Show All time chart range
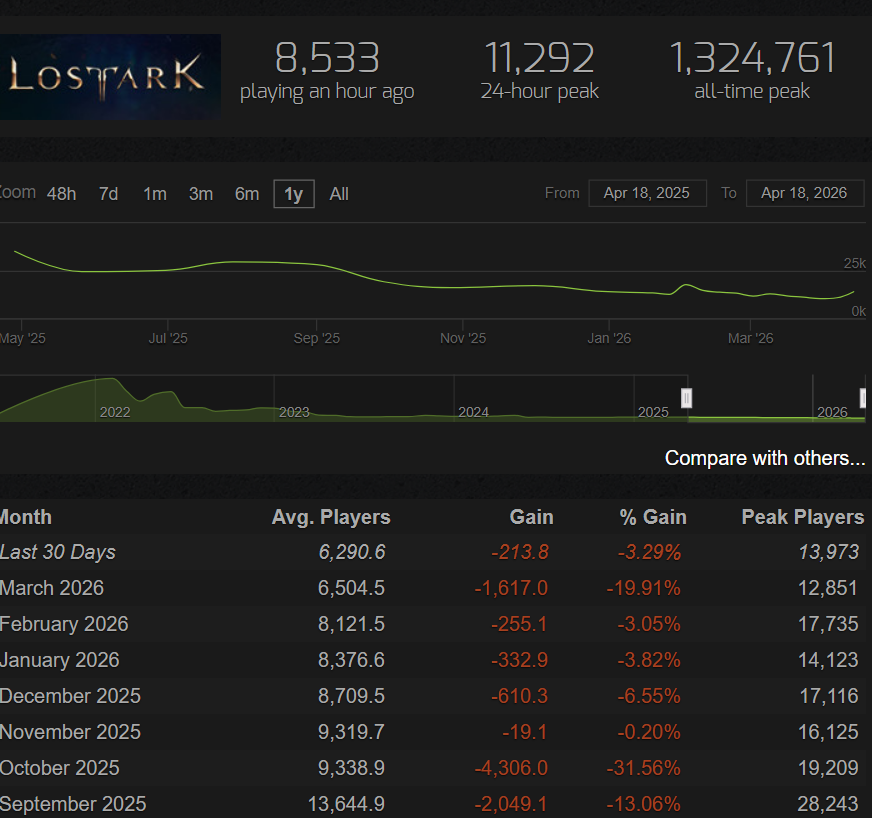 tap(339, 194)
